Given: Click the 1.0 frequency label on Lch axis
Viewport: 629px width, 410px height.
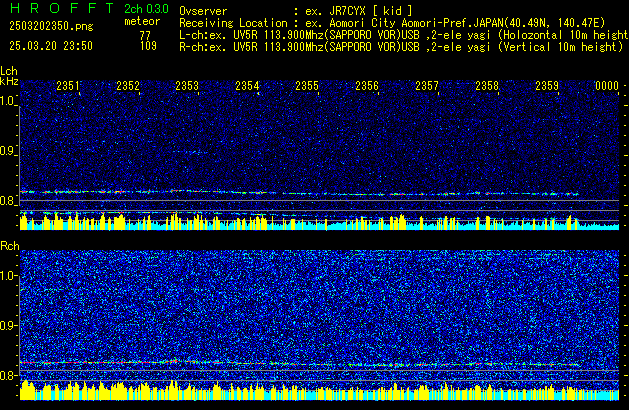Looking at the screenshot, I should (x=8, y=100).
